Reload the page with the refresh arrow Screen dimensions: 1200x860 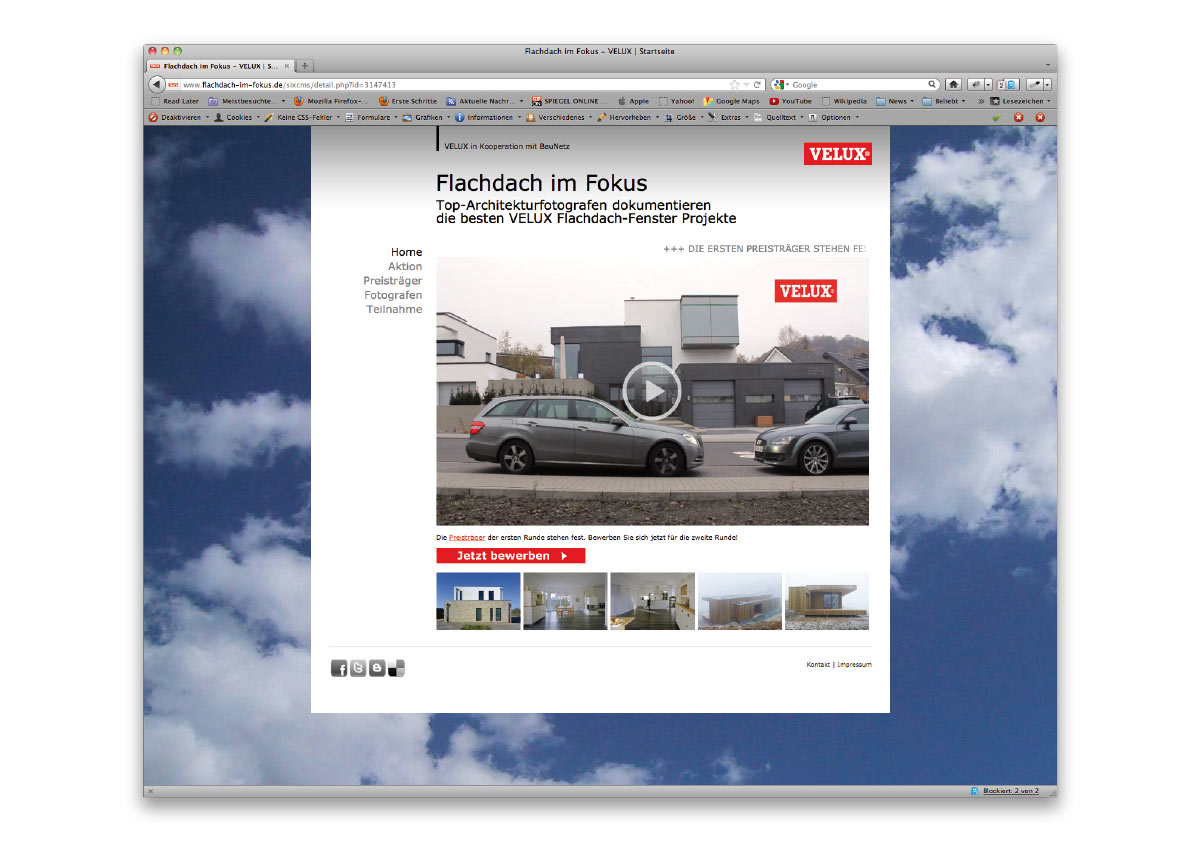coord(758,85)
